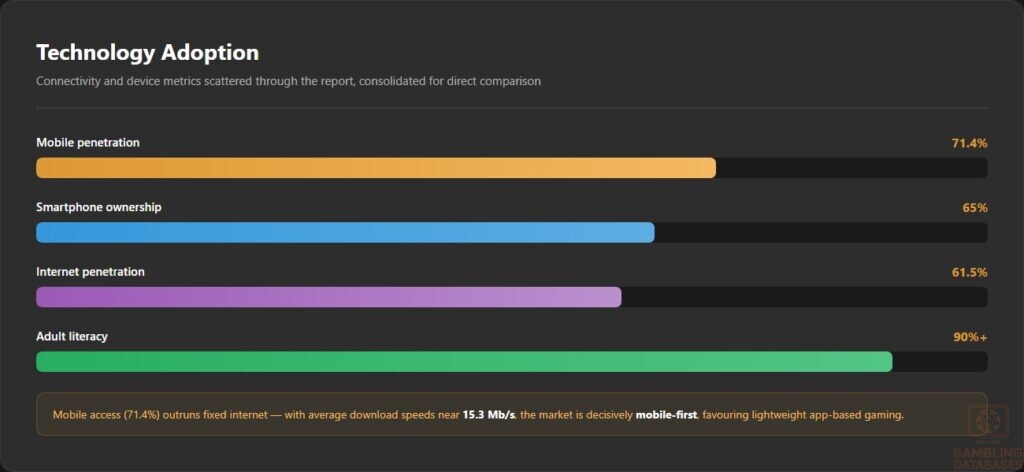Click the bold 15.3 Mb/s text
Image resolution: width=1024 pixels, height=472 pixels.
tap(489, 415)
